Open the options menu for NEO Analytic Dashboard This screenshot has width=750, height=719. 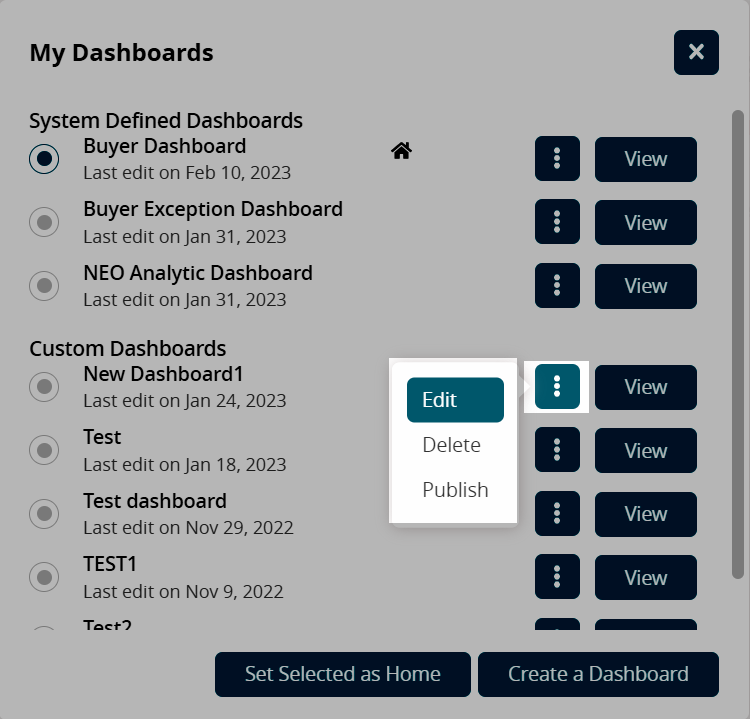coord(557,286)
